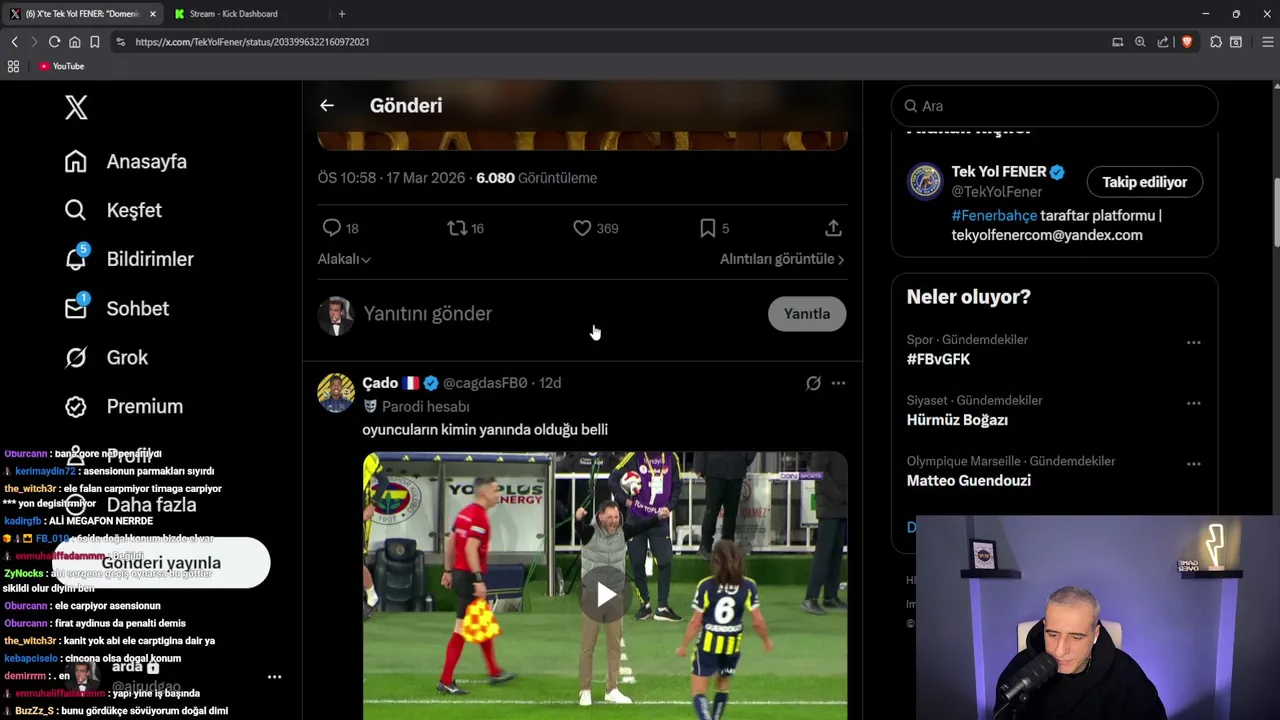Bookmark this page icon in toolbar
This screenshot has width=1280, height=720.
click(94, 42)
